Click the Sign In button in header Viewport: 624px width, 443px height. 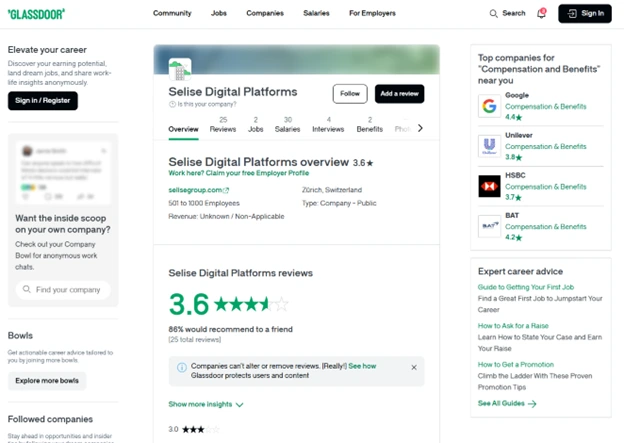(585, 13)
